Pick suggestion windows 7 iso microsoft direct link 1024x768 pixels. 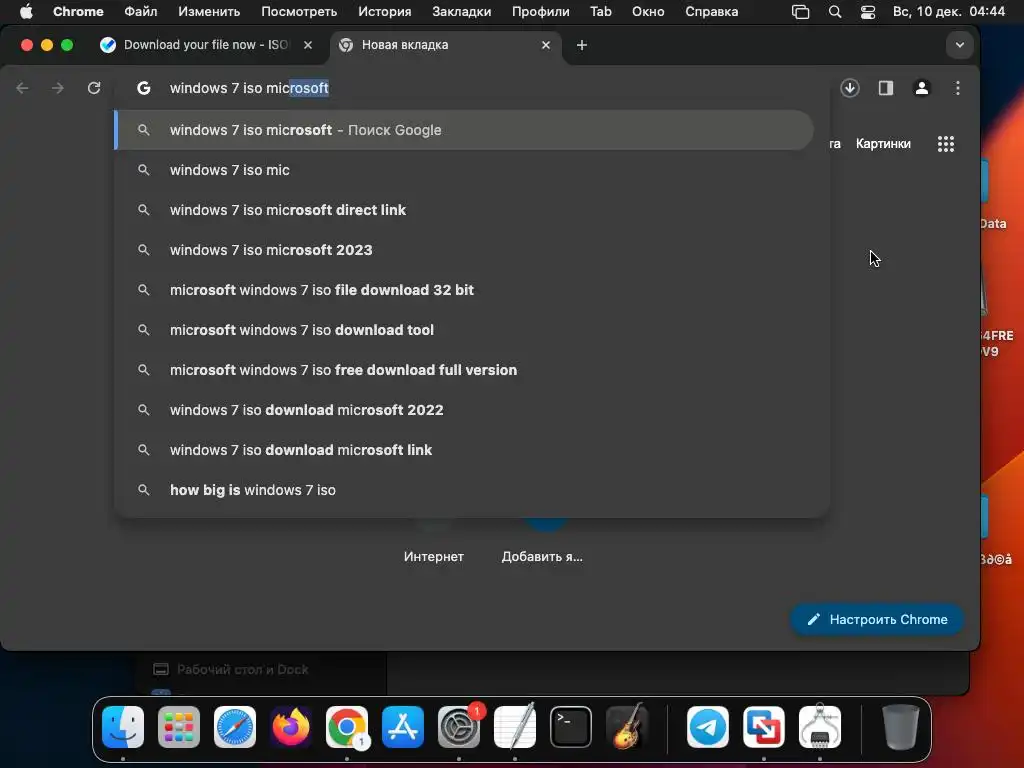(x=464, y=210)
